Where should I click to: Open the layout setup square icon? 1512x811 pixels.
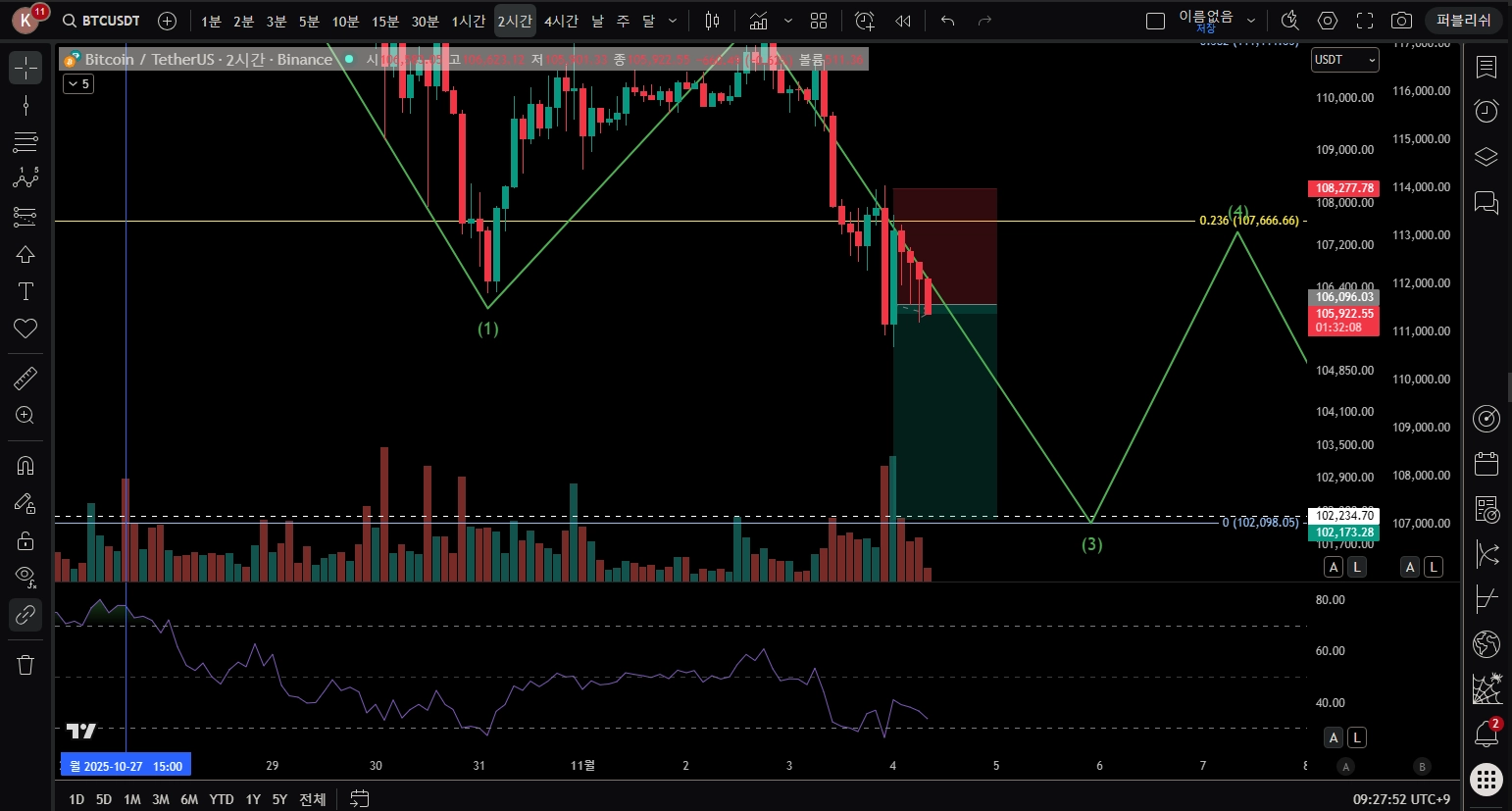(1156, 21)
